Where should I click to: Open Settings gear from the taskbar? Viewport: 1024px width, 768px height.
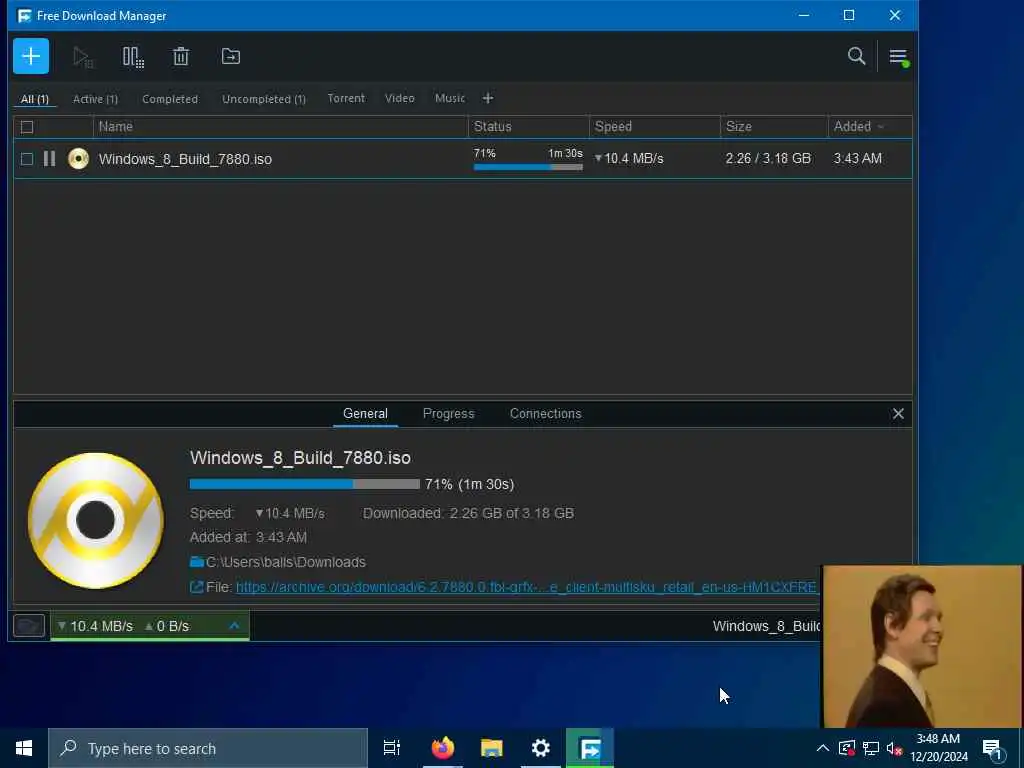[x=541, y=748]
